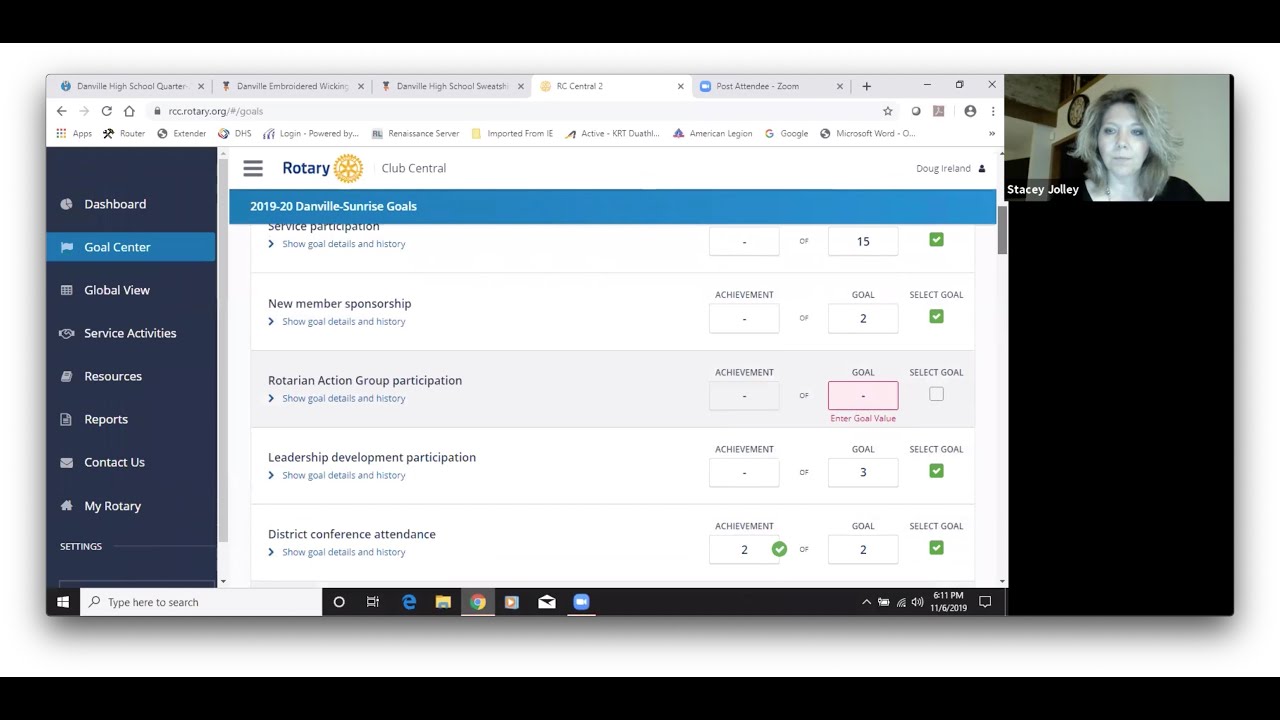The height and width of the screenshot is (720, 1280).
Task: Open American Legion bookmark
Action: point(712,133)
